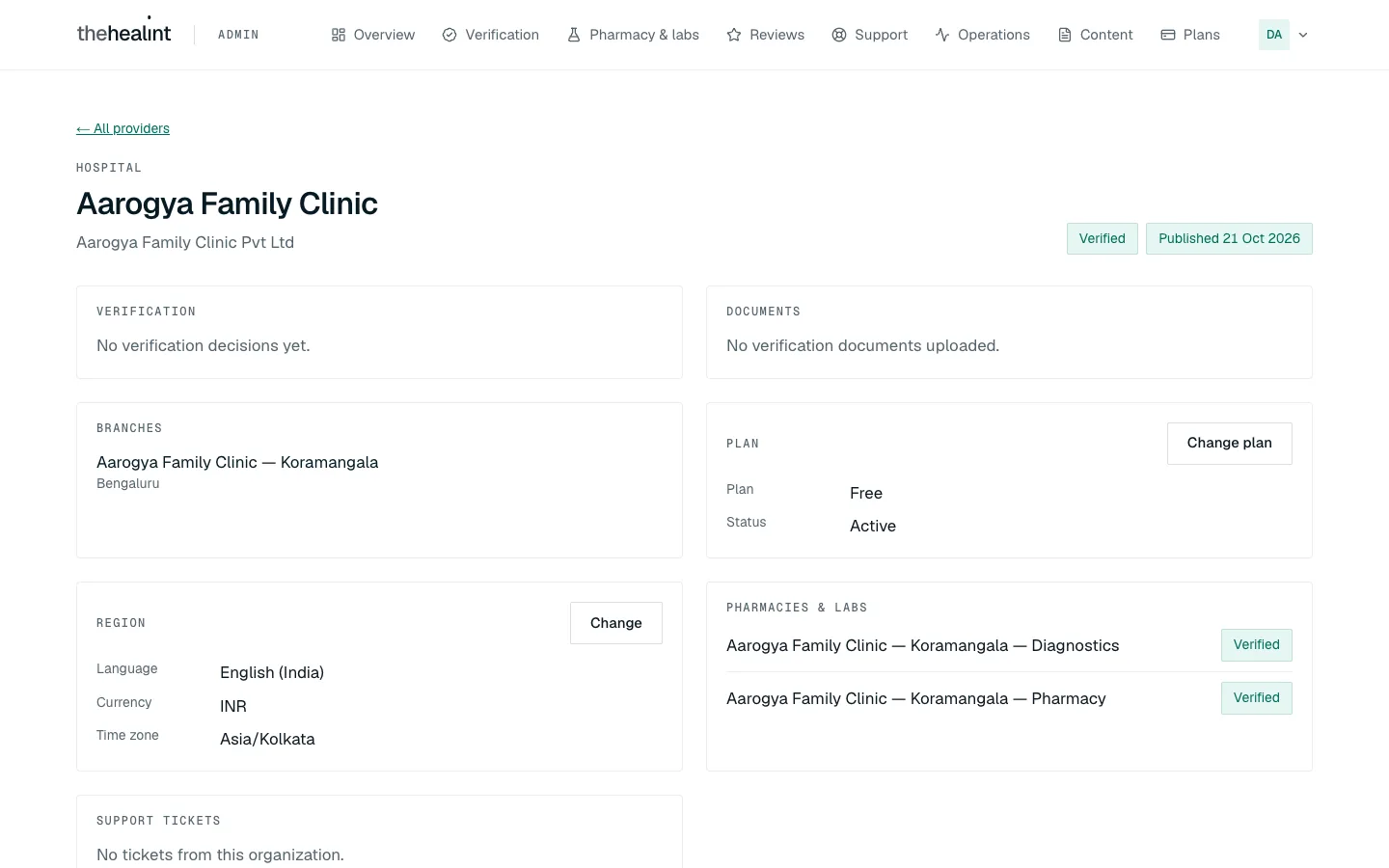Click the Plans credit card icon
Viewport: 1389px width, 868px height.
[1168, 35]
